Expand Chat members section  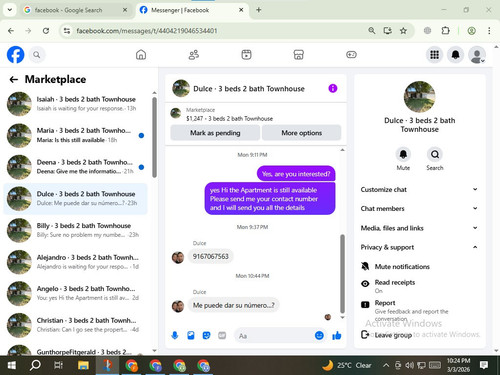pos(419,209)
